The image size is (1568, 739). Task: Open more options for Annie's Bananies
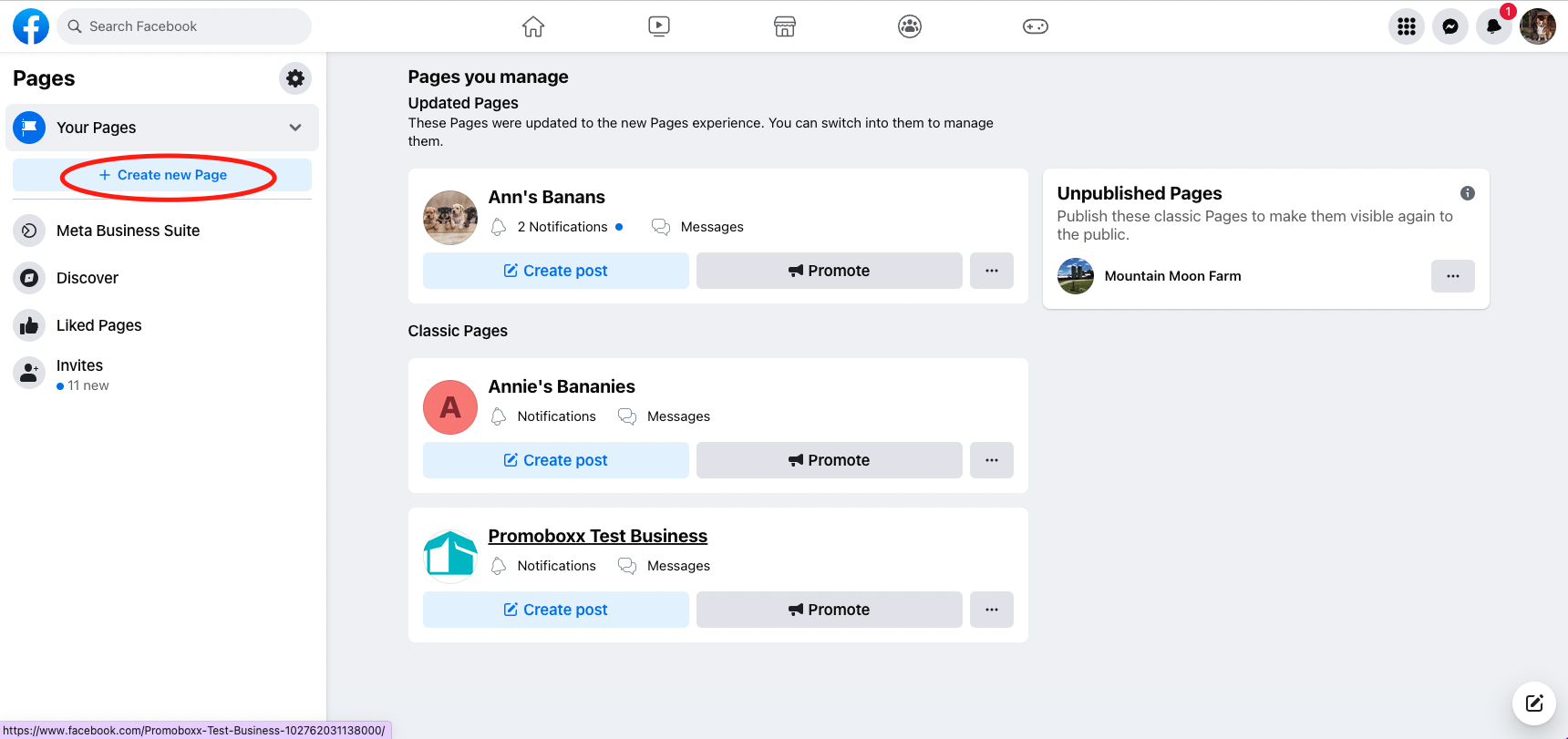pos(992,460)
